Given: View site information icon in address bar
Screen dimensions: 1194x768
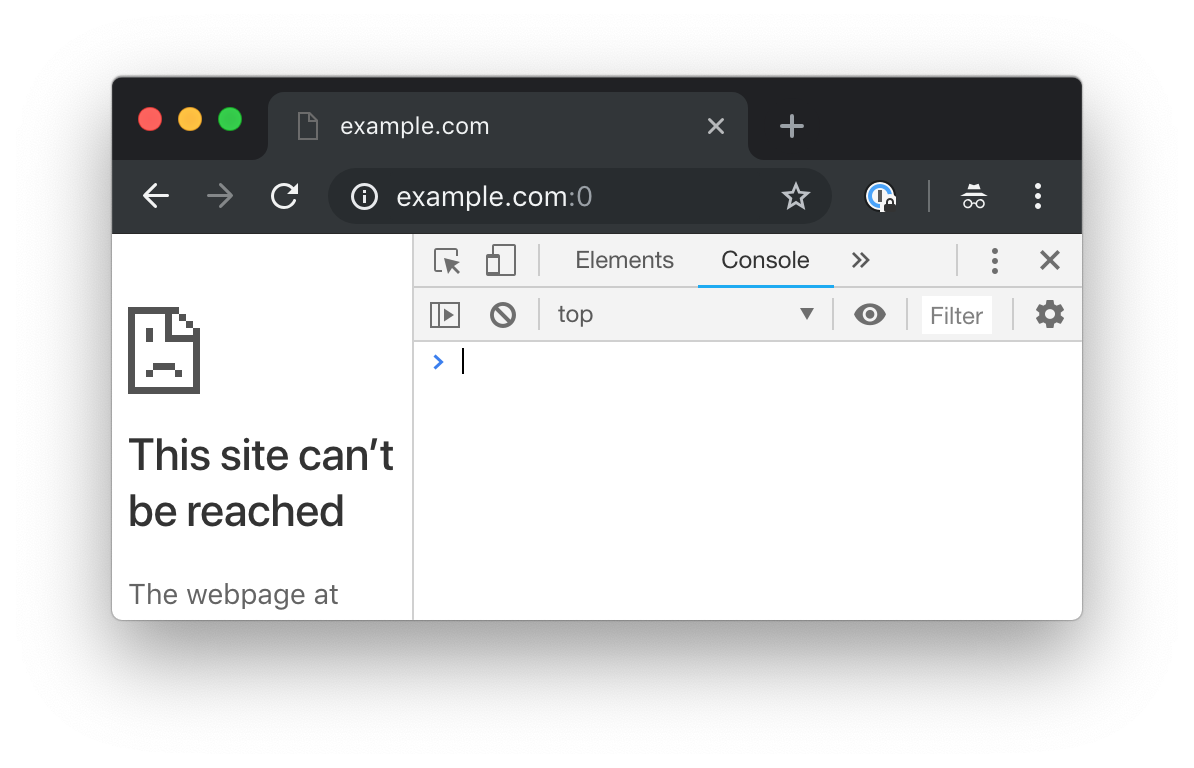Looking at the screenshot, I should [364, 196].
